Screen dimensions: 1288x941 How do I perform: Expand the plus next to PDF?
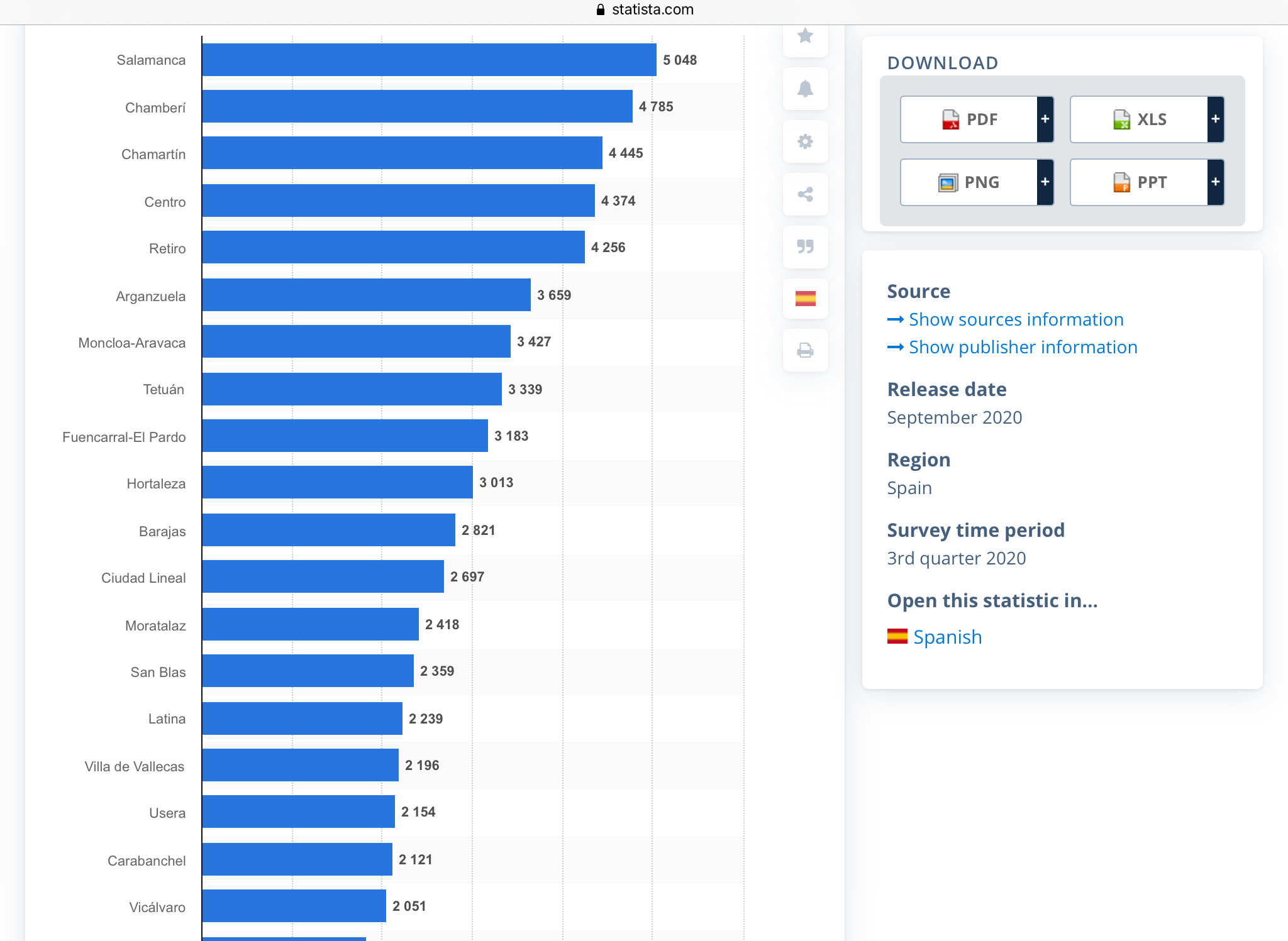[1045, 119]
